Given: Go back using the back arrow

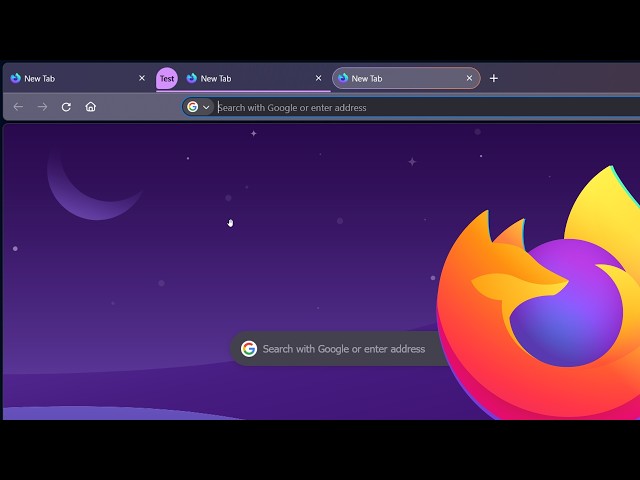Looking at the screenshot, I should pos(18,107).
